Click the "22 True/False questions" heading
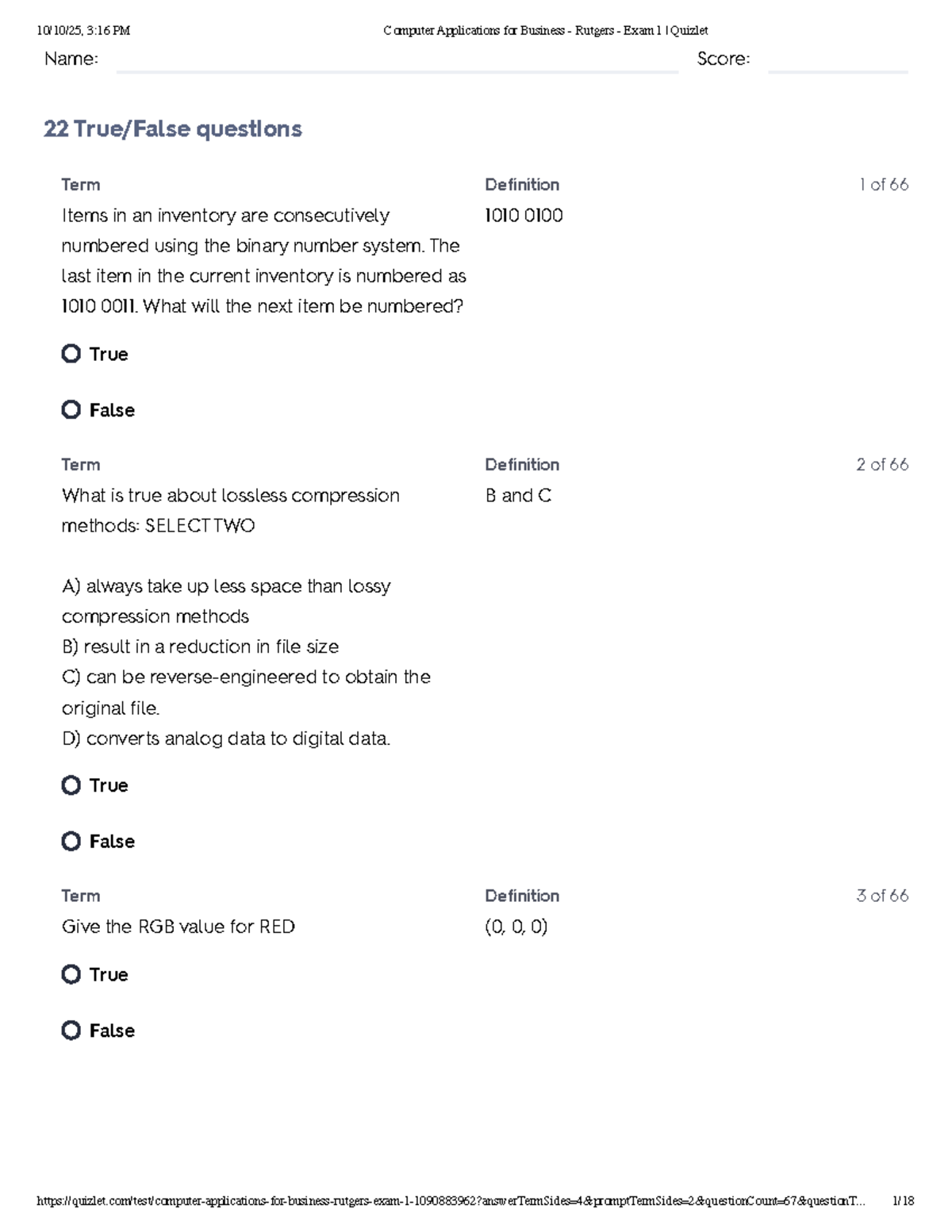 [x=173, y=129]
